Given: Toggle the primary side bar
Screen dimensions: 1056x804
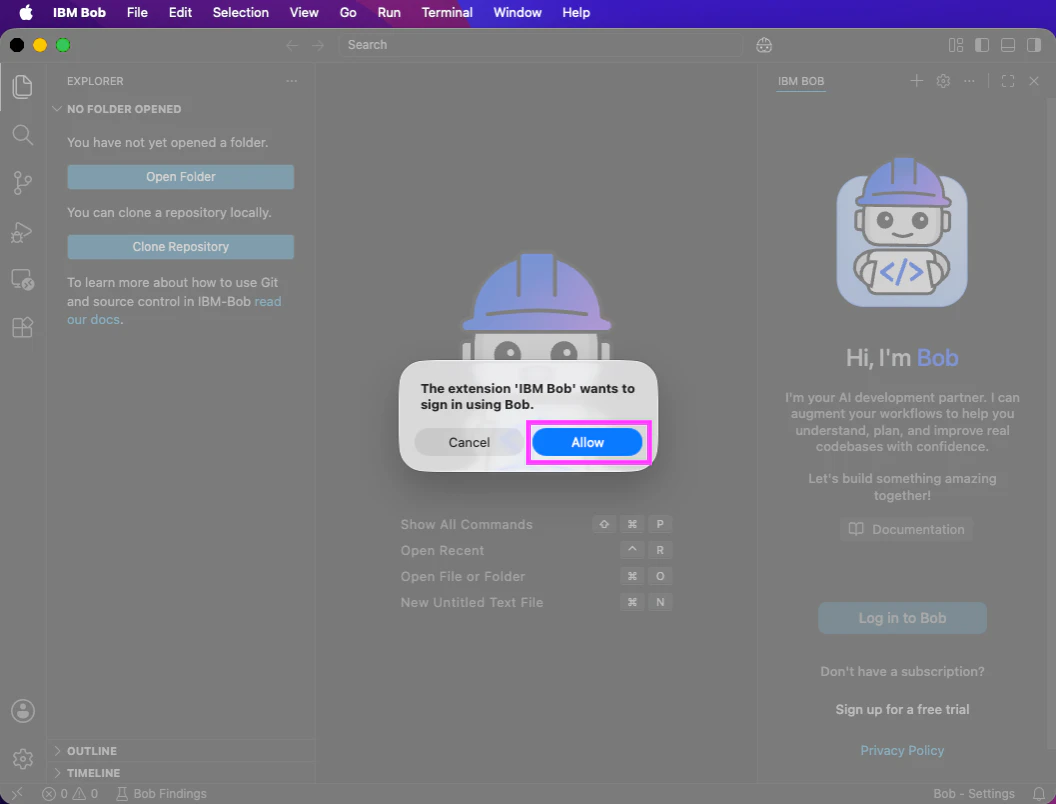Looking at the screenshot, I should 982,45.
